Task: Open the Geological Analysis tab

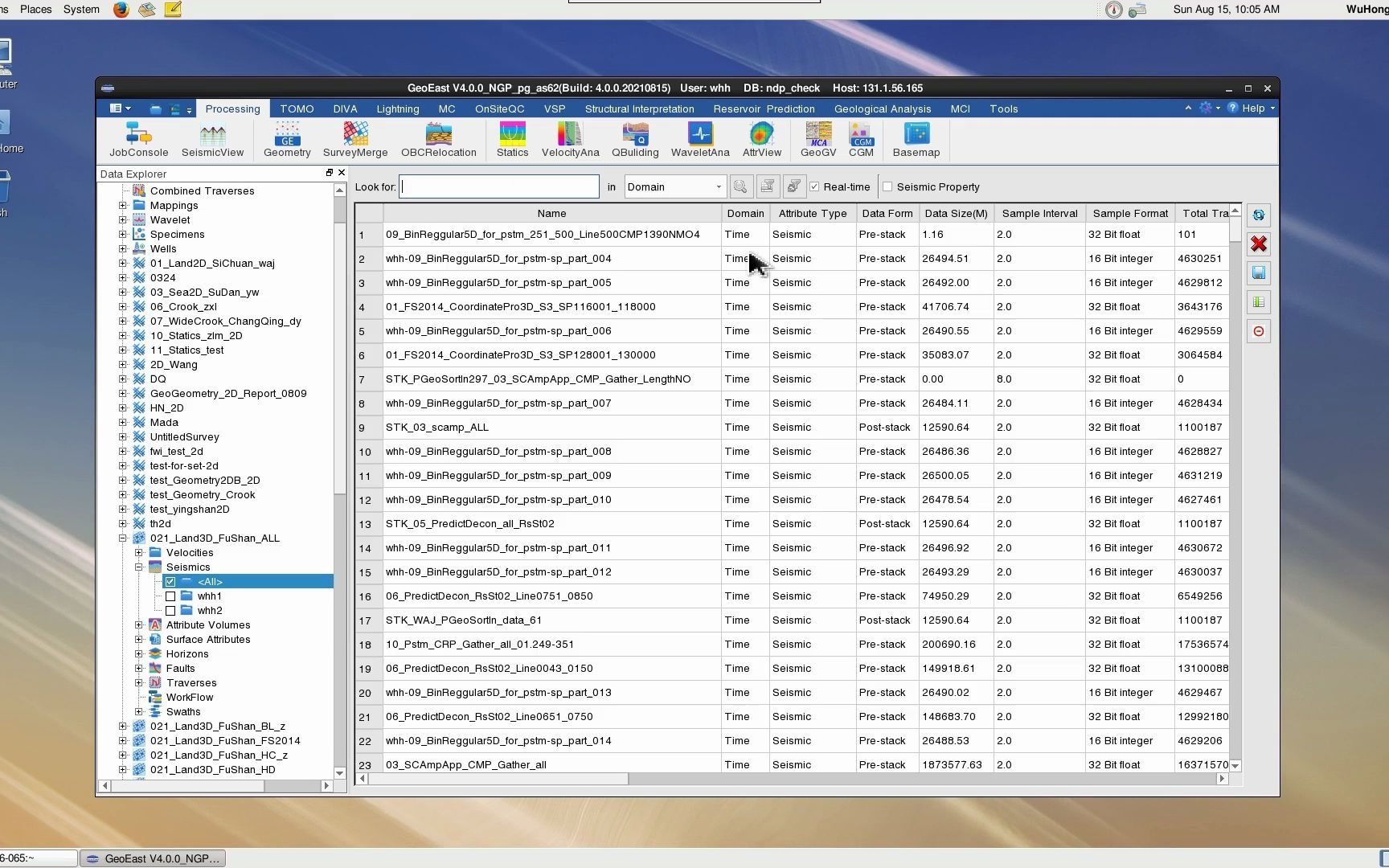Action: pyautogui.click(x=882, y=109)
